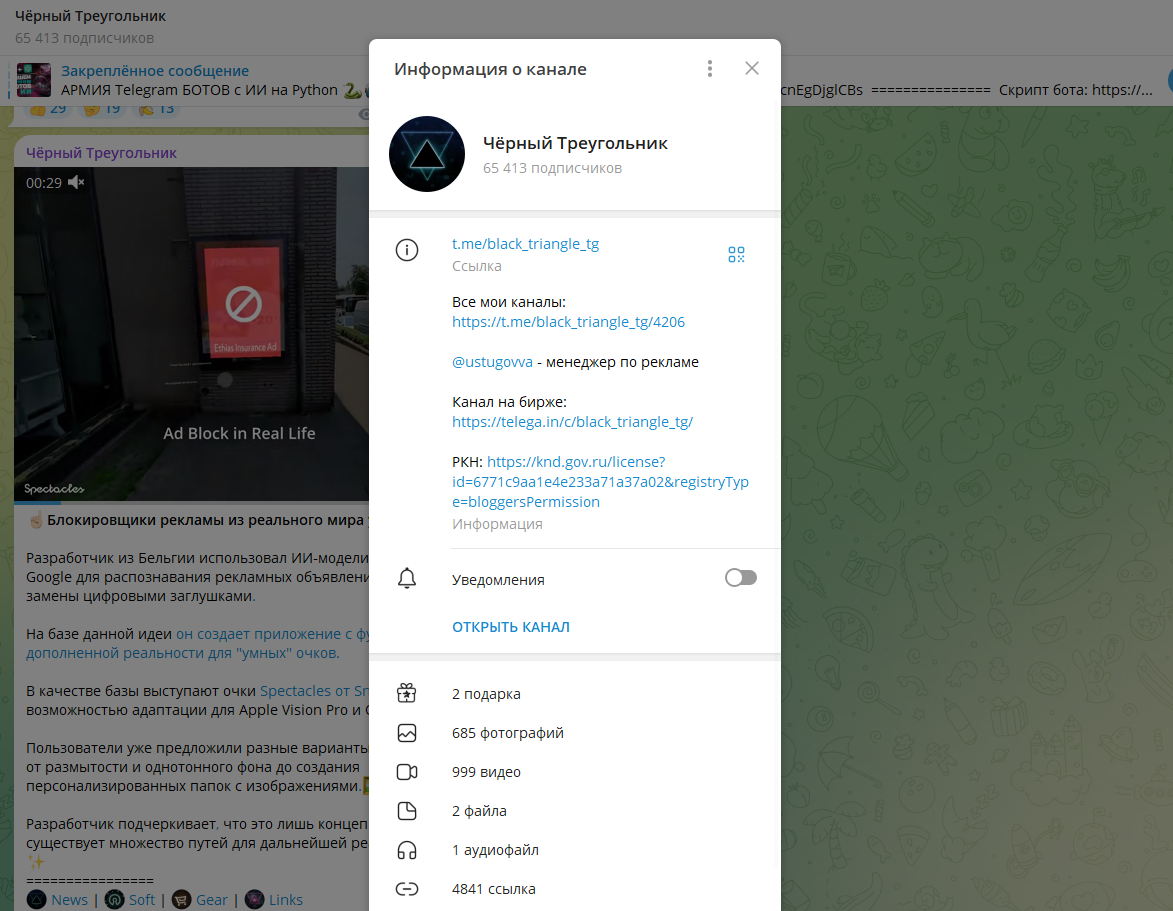Click the link icon beside 4841 ссылка
This screenshot has height=911, width=1173.
point(407,889)
